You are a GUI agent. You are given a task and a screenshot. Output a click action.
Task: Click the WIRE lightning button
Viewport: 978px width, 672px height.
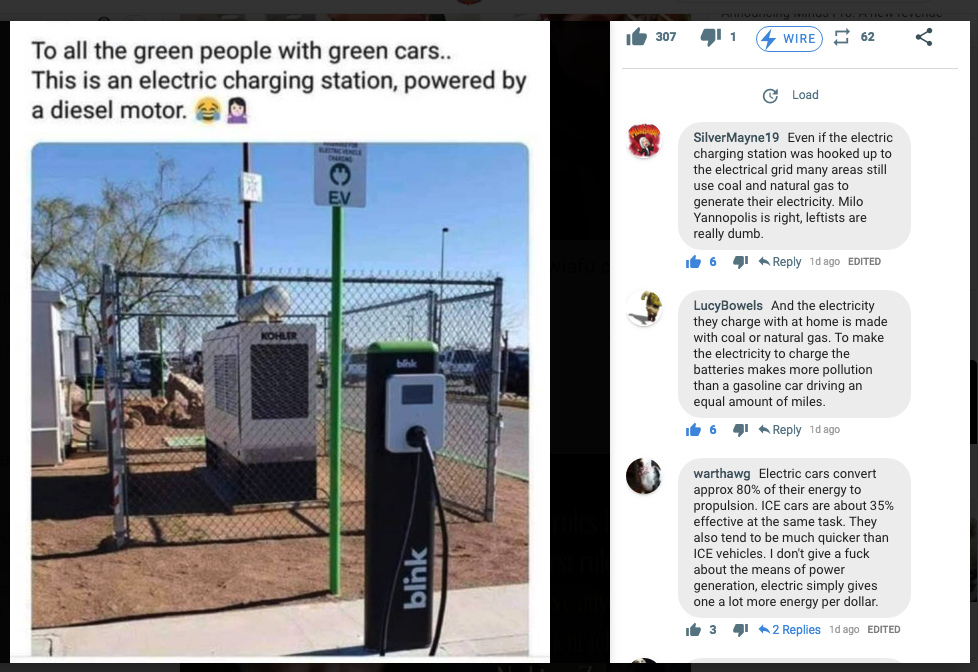(x=789, y=39)
